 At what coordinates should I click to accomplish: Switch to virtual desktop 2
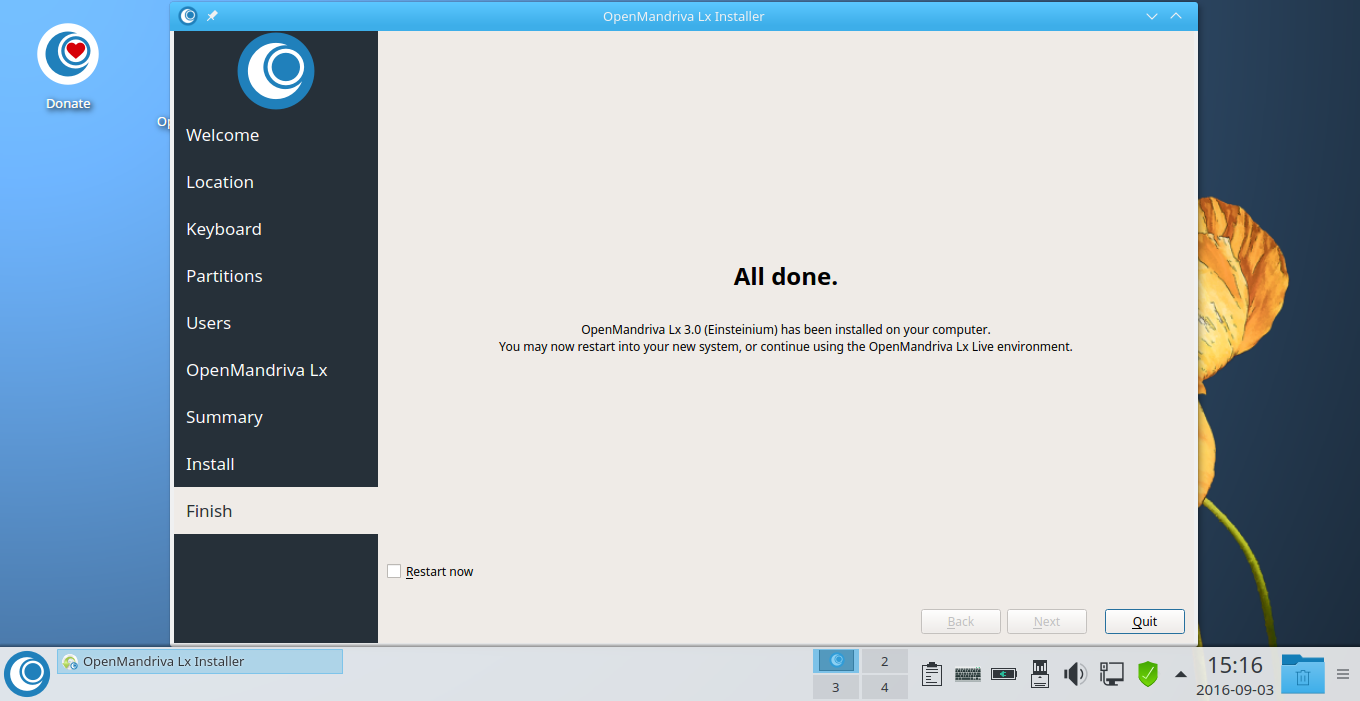pyautogui.click(x=884, y=661)
